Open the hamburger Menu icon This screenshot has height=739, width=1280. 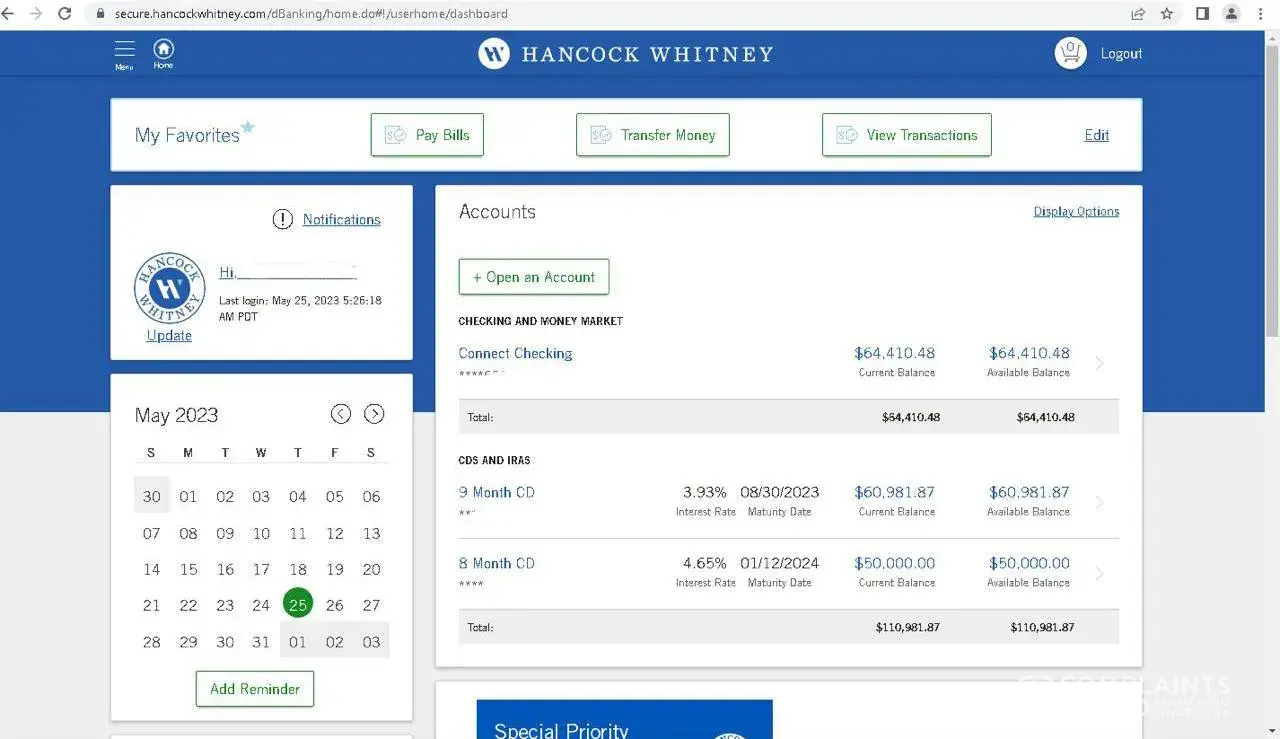click(124, 54)
